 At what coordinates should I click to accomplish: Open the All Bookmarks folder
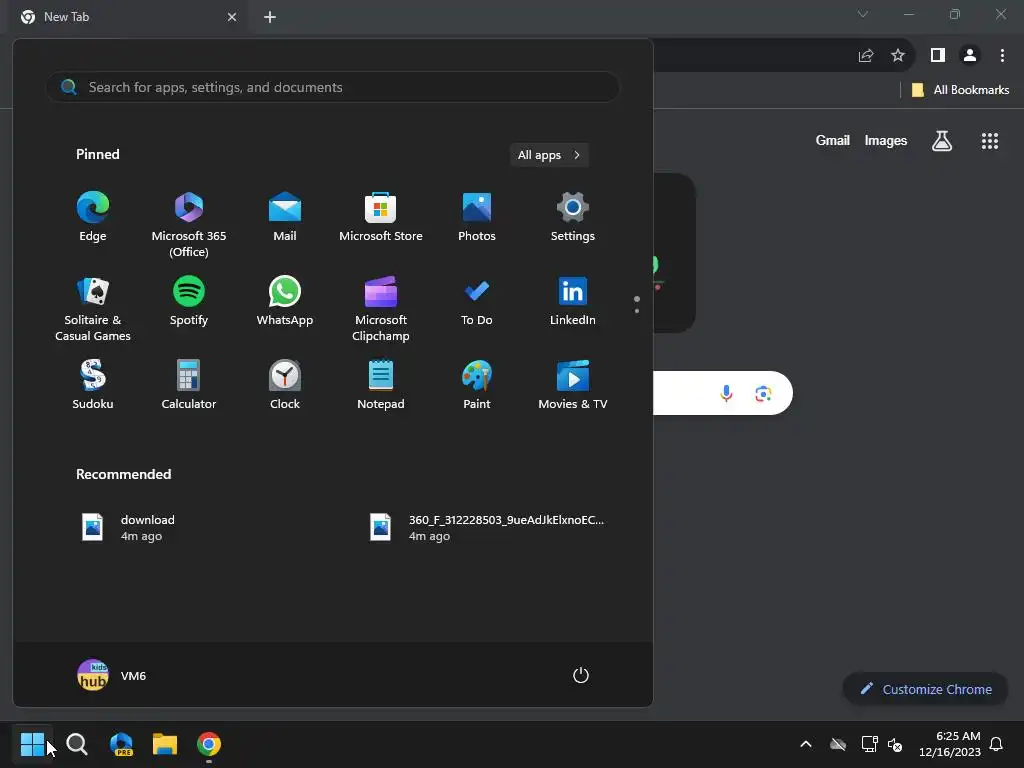[x=960, y=90]
